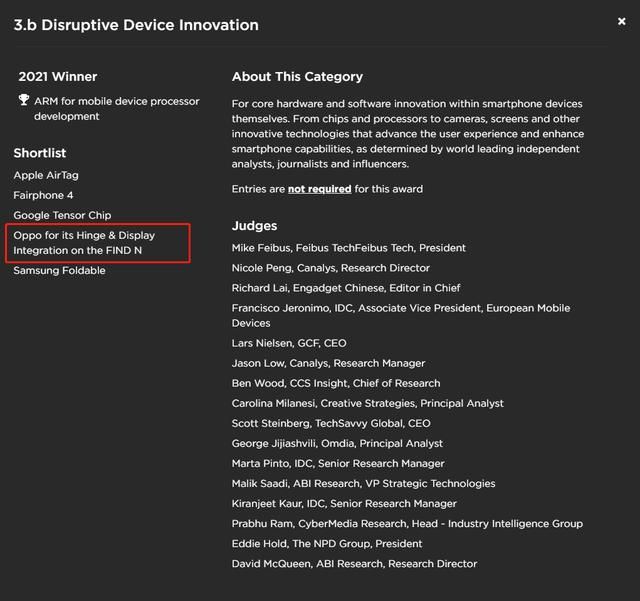Viewport: 640px width, 601px height.
Task: Click the "2021 Winner" heading
Action: (57, 77)
